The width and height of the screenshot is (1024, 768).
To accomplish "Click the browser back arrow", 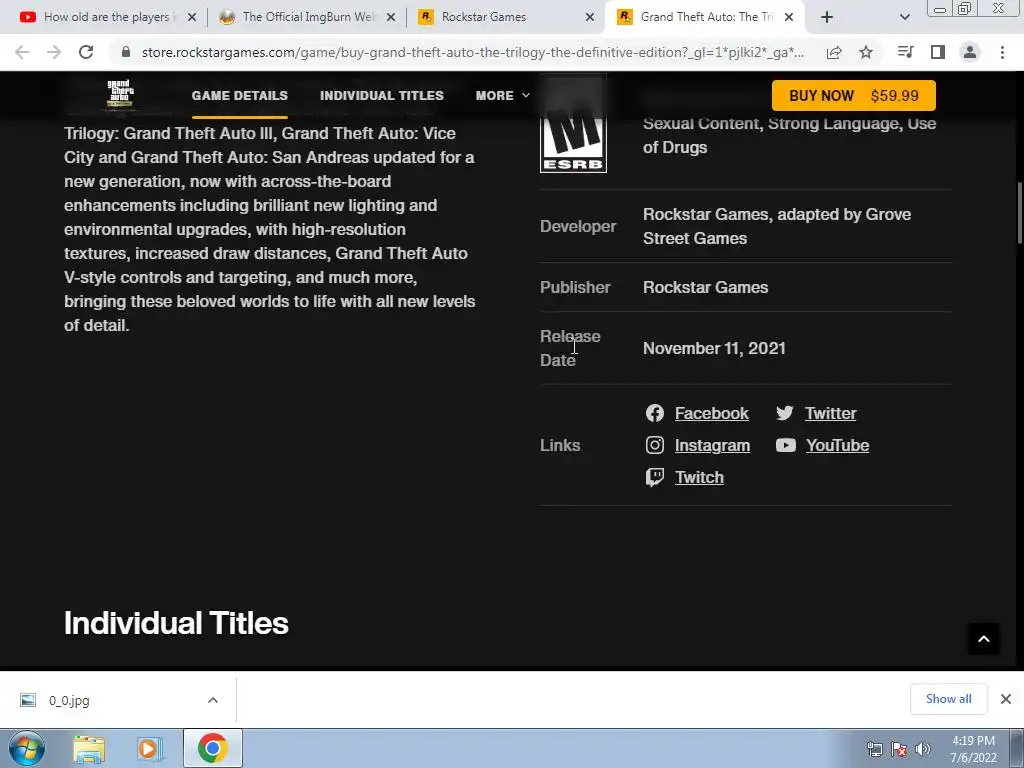I will pos(22,52).
